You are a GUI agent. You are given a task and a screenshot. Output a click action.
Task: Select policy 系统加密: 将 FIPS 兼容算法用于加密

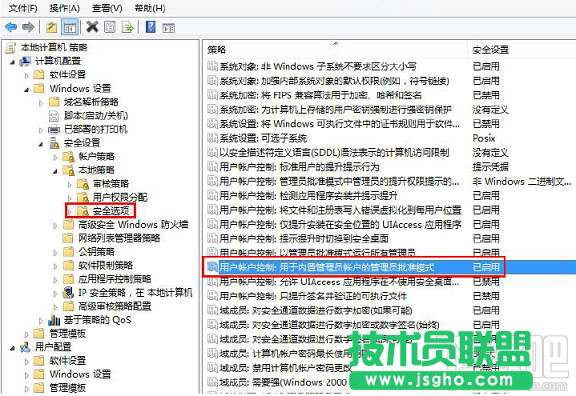tap(320, 95)
